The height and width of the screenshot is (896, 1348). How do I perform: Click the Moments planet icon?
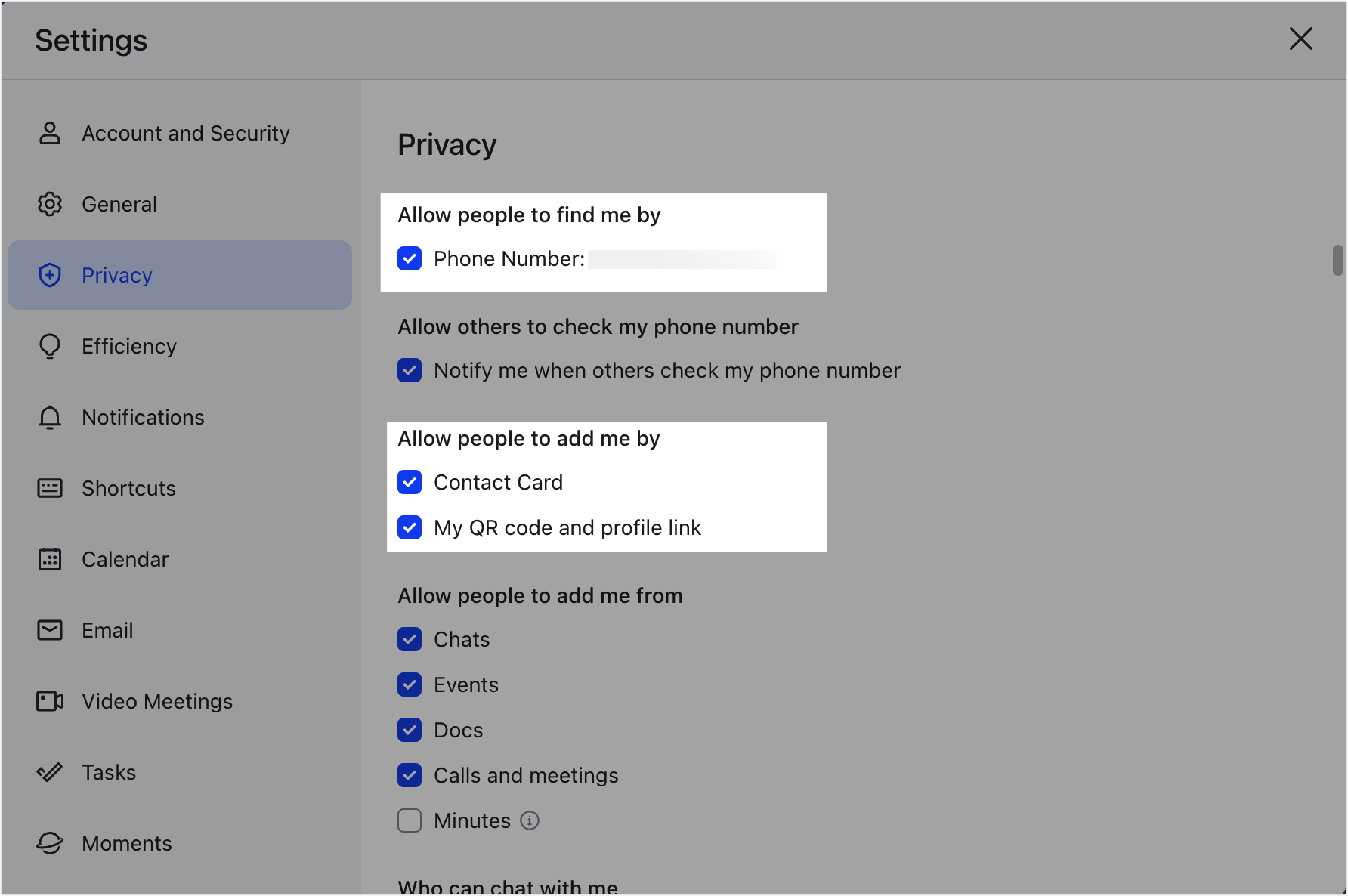(x=49, y=843)
